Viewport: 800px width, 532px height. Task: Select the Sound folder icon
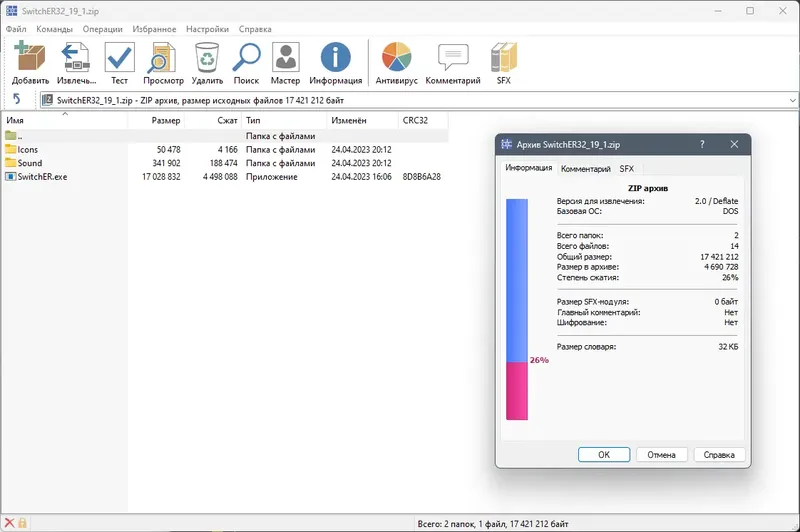pyautogui.click(x=11, y=163)
